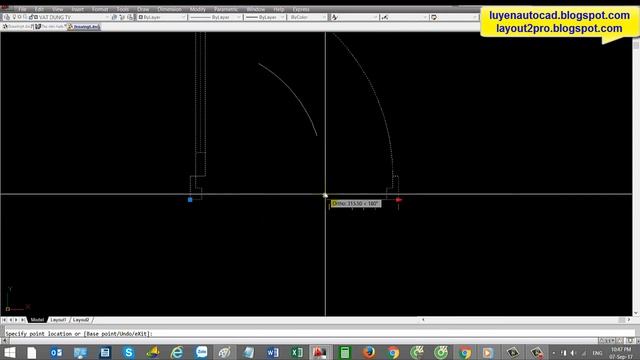Click first layer tool icon after layer dropdown

point(114,17)
